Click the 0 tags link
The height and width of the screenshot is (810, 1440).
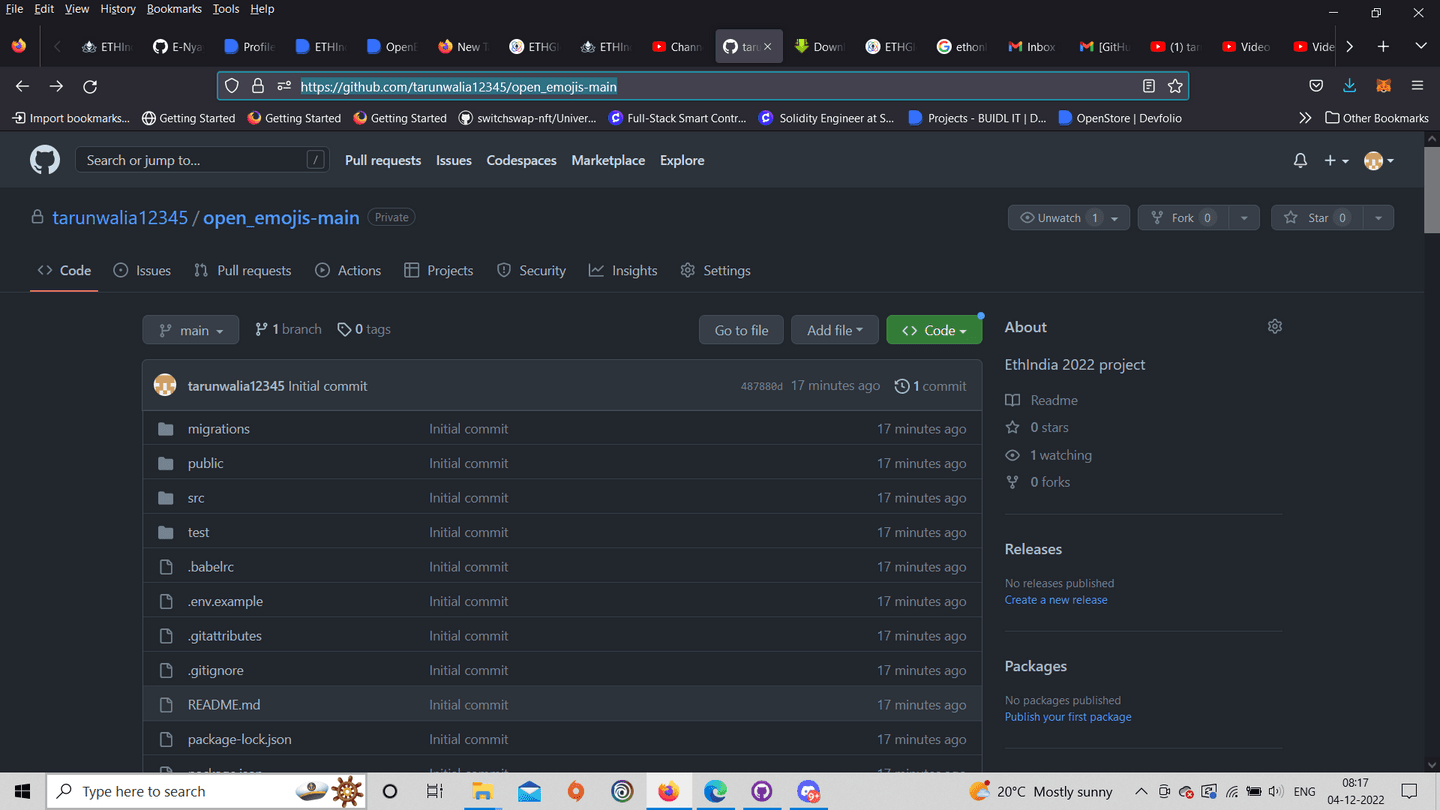coord(364,329)
